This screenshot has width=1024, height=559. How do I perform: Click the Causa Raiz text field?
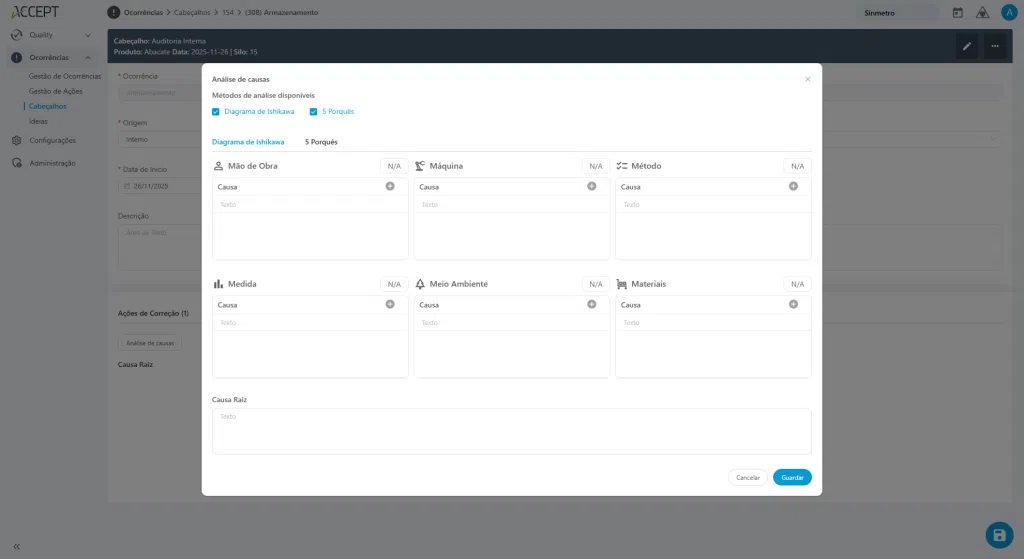511,431
